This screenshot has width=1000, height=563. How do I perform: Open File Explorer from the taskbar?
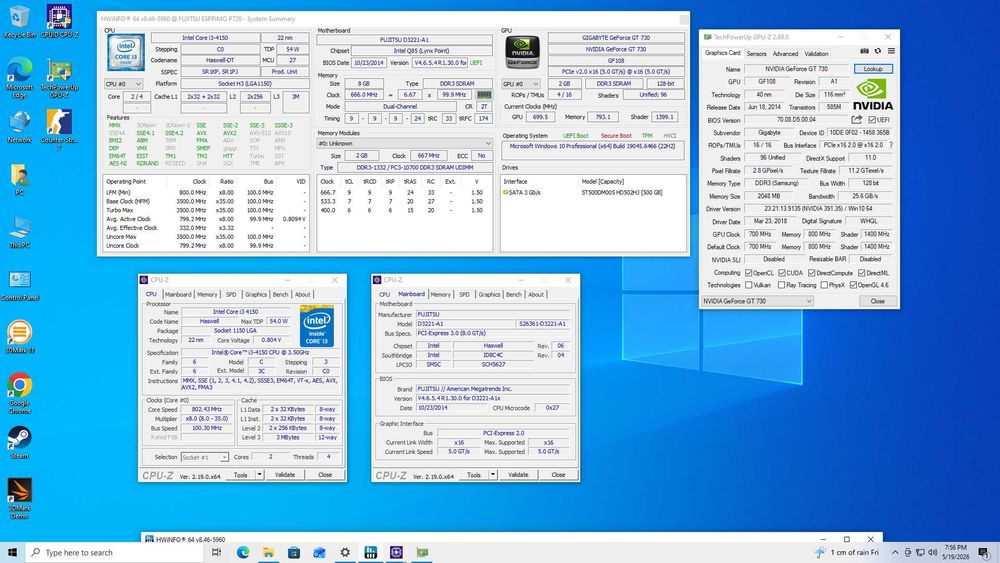pos(268,552)
